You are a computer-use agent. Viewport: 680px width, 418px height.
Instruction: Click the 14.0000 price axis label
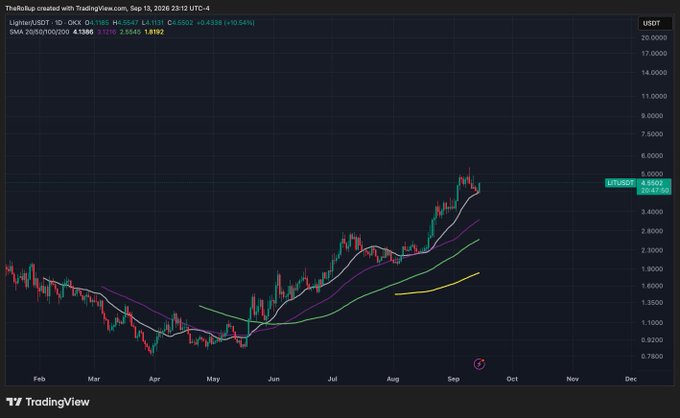[654, 72]
